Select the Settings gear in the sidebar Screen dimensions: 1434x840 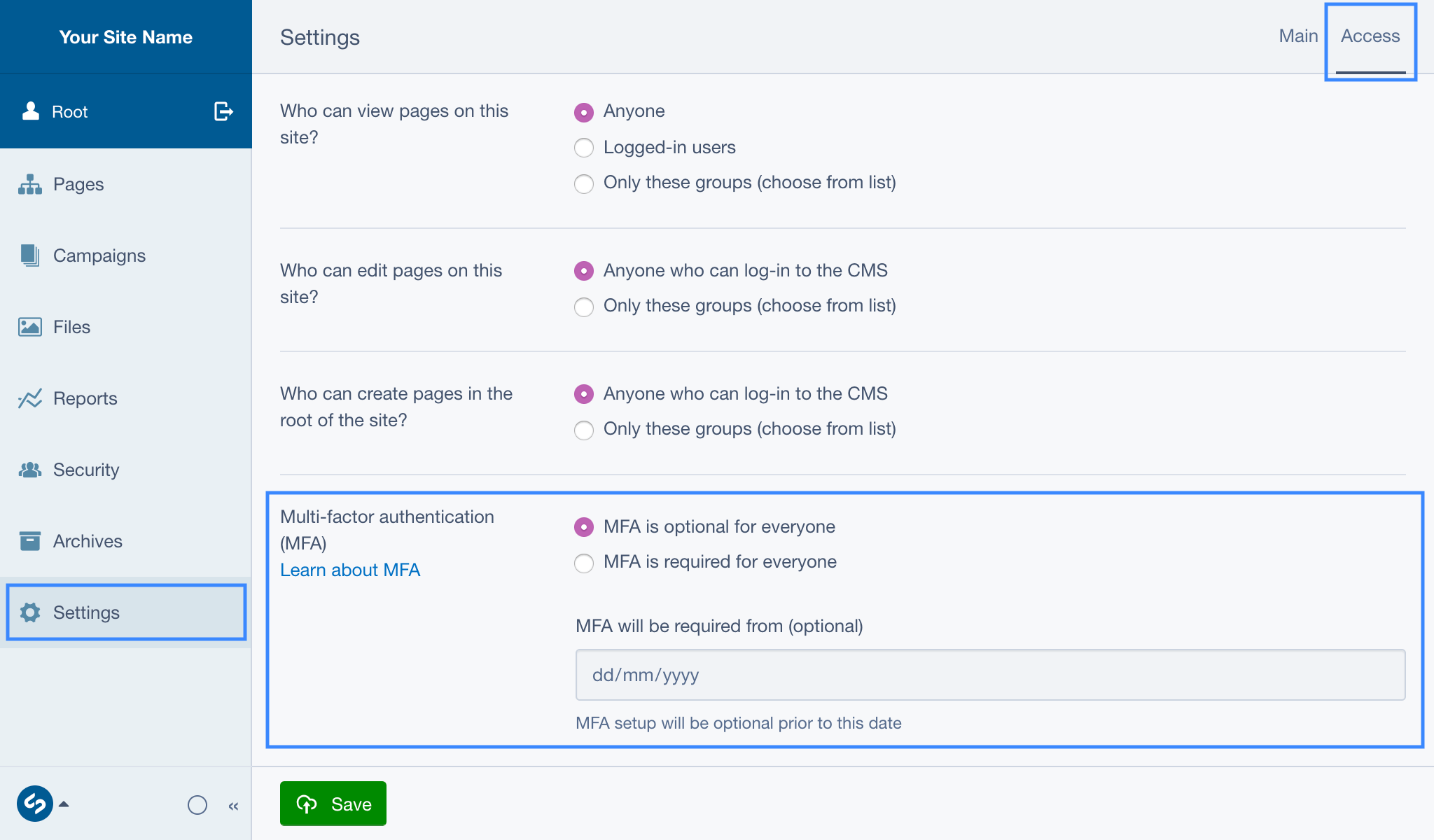87,612
